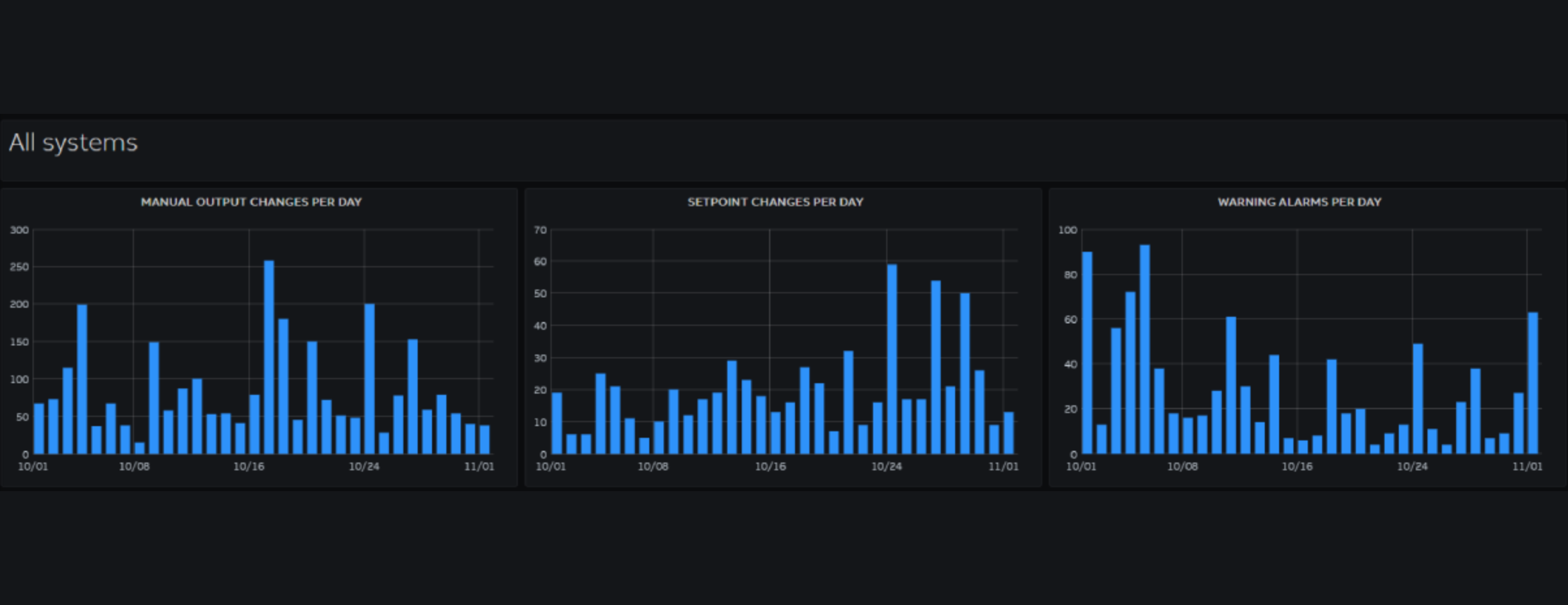Click the "10/01" date label under Warning Alarms chart
The width and height of the screenshot is (1568, 605).
(1081, 466)
